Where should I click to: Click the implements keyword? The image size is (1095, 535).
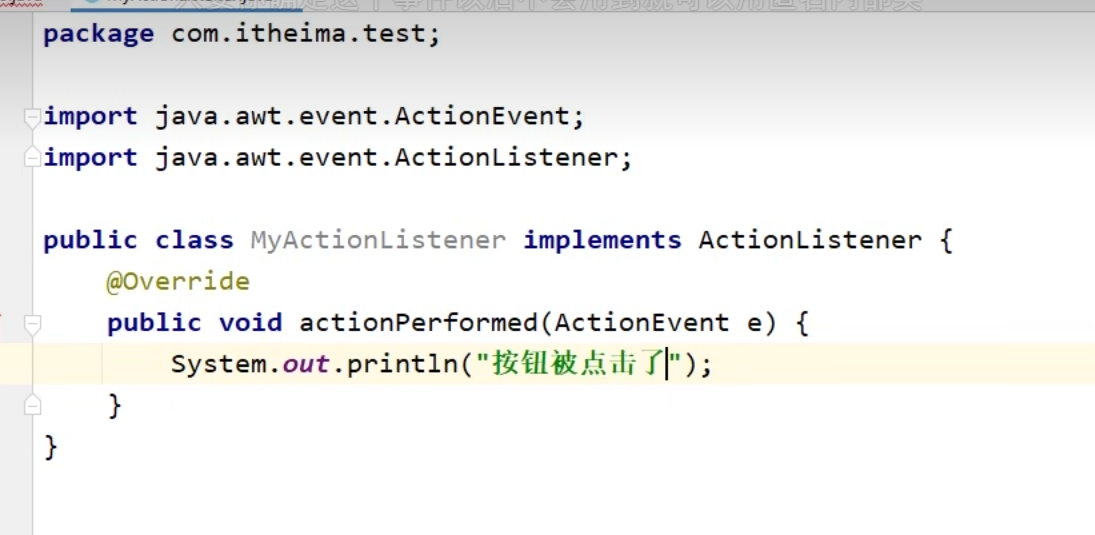(602, 241)
